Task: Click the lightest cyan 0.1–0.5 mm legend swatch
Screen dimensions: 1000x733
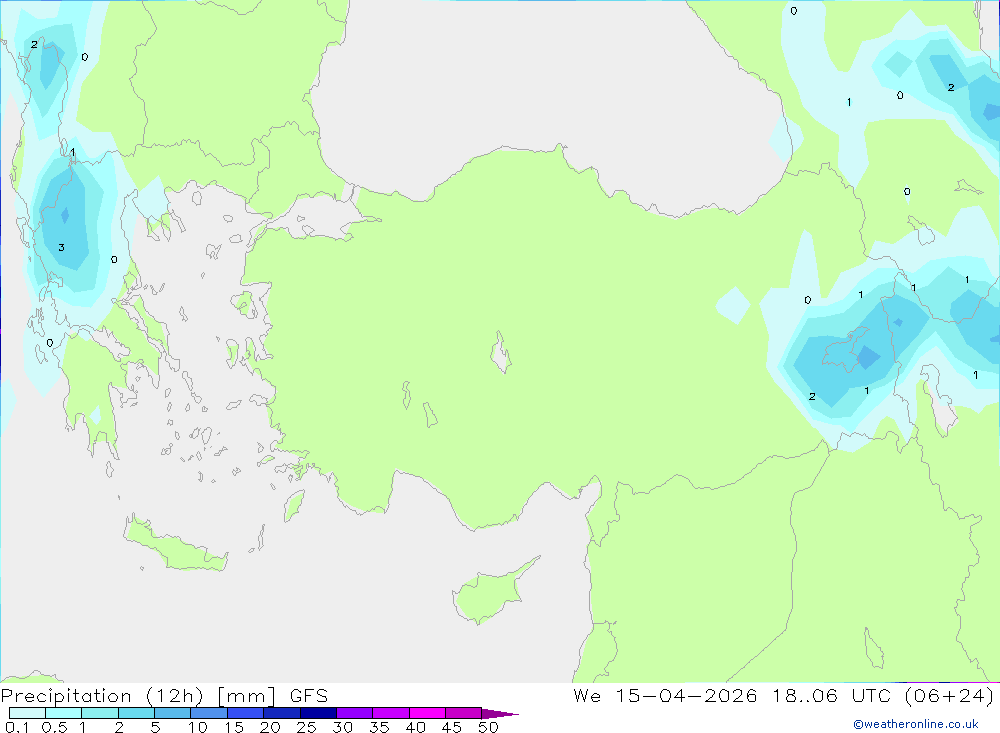Action: coord(27,713)
